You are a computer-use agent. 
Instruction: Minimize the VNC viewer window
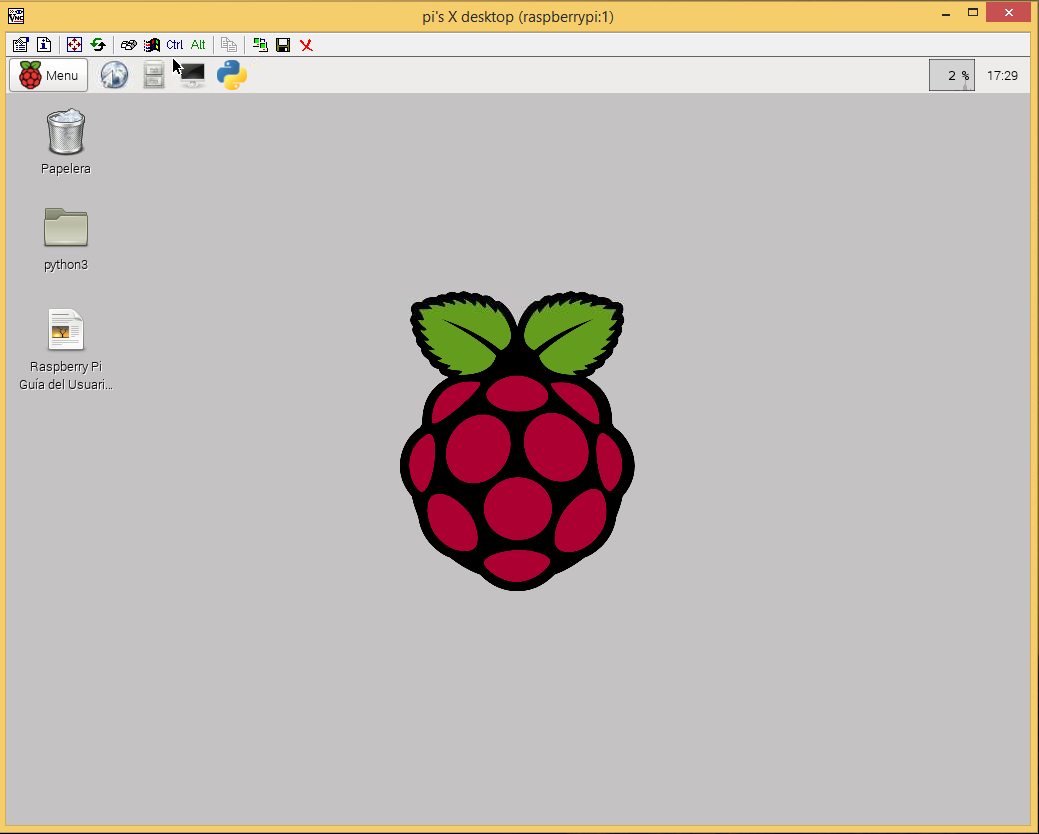[x=946, y=13]
